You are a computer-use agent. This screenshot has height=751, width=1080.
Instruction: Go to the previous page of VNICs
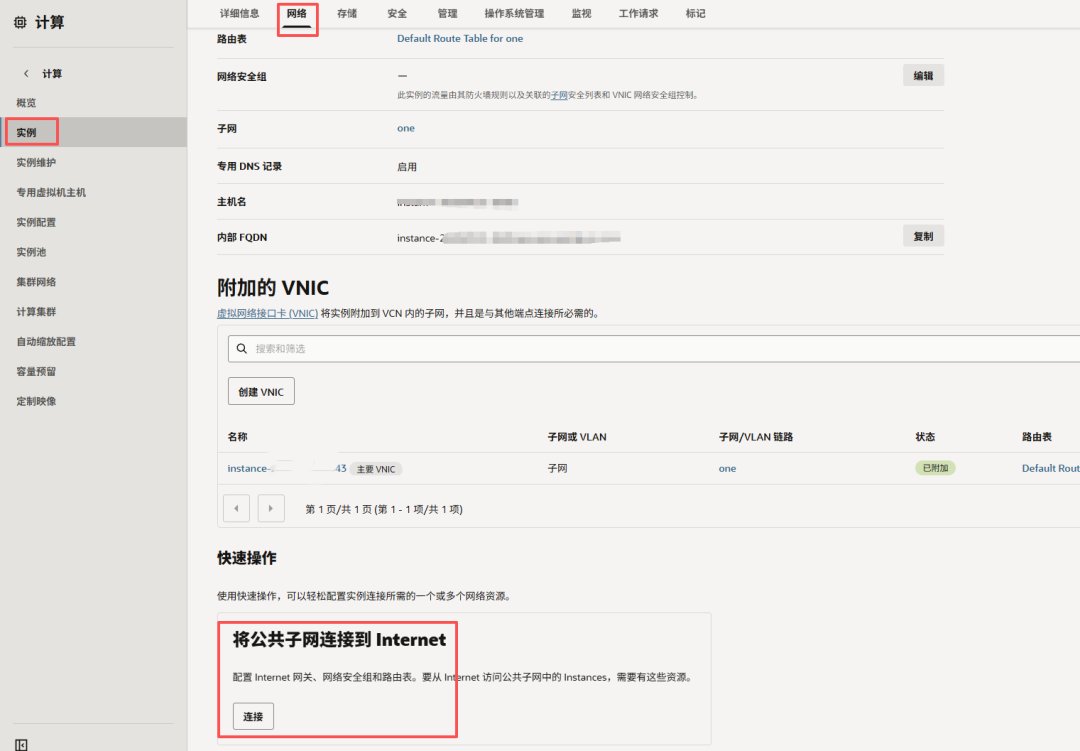pos(236,508)
